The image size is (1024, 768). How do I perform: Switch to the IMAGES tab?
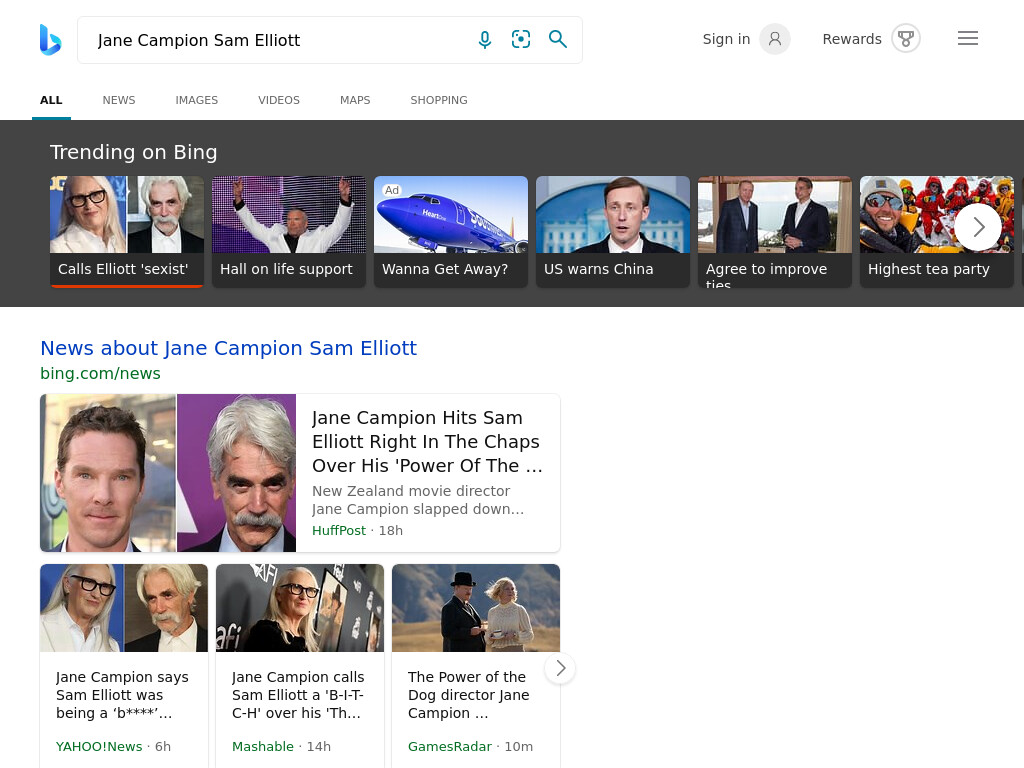point(197,100)
